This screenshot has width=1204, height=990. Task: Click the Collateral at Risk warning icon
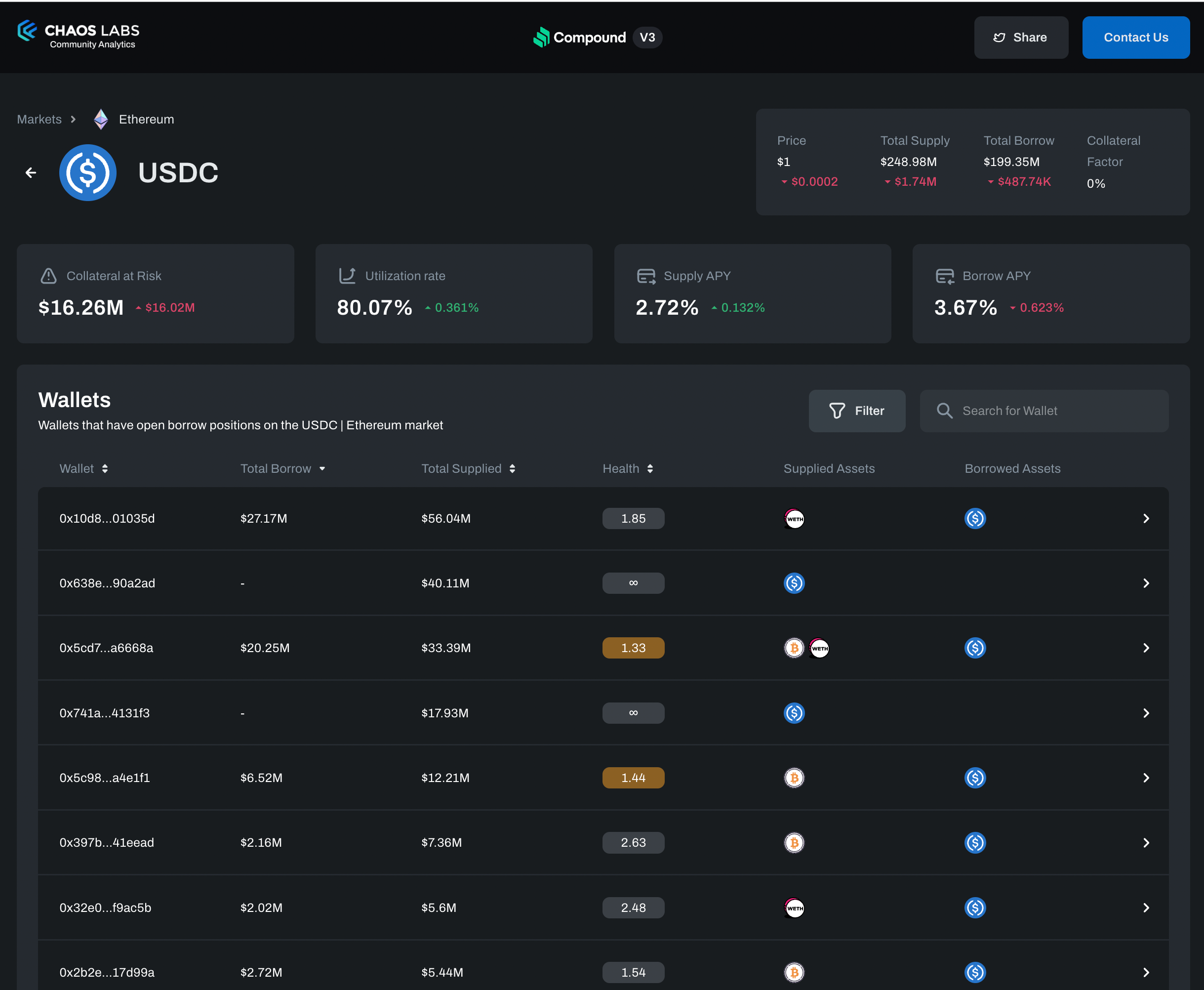[x=48, y=276]
